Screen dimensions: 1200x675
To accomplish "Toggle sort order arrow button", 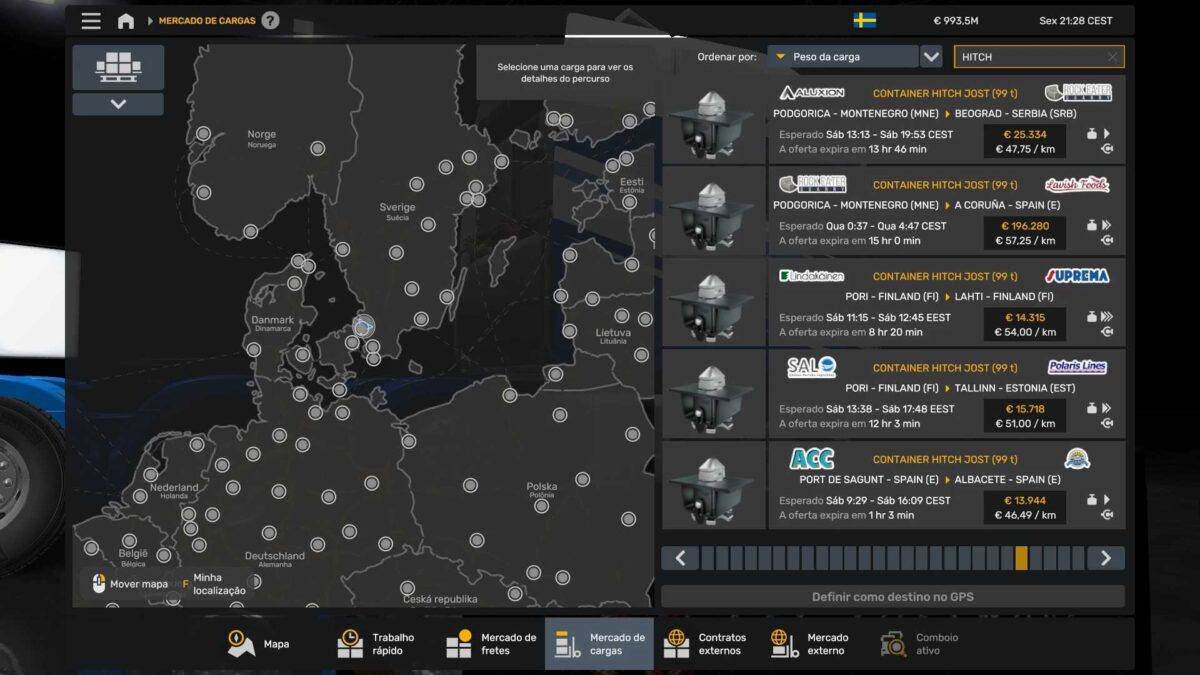I will [x=931, y=57].
